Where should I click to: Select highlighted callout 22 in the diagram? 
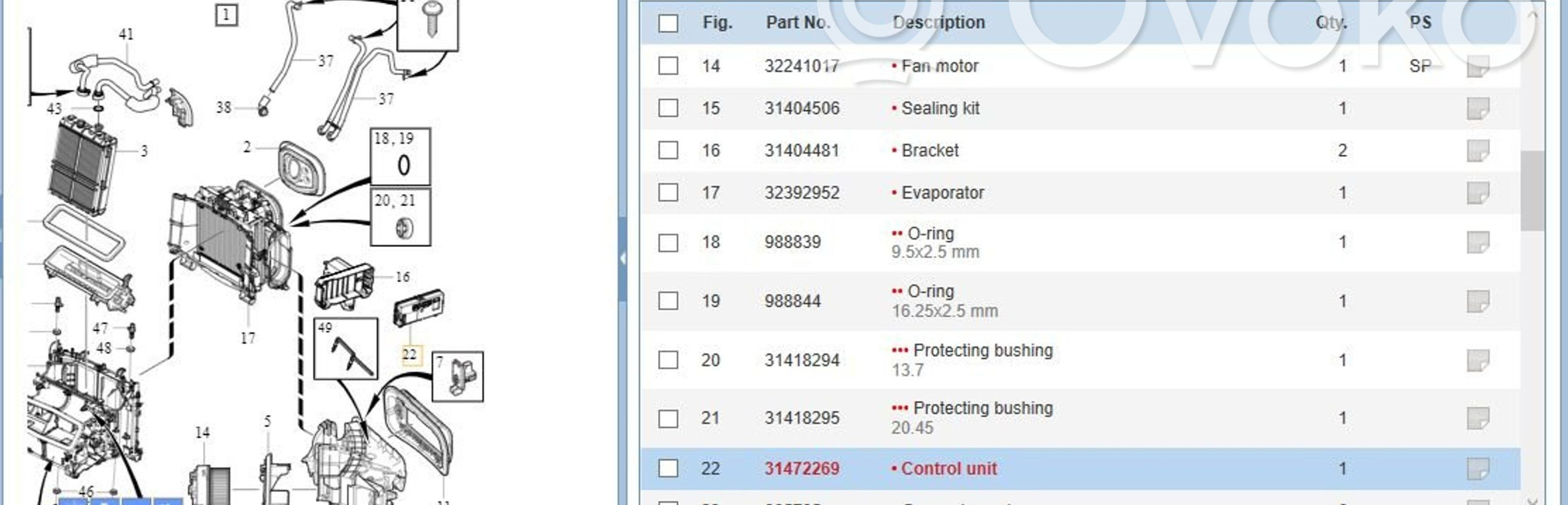click(x=410, y=354)
